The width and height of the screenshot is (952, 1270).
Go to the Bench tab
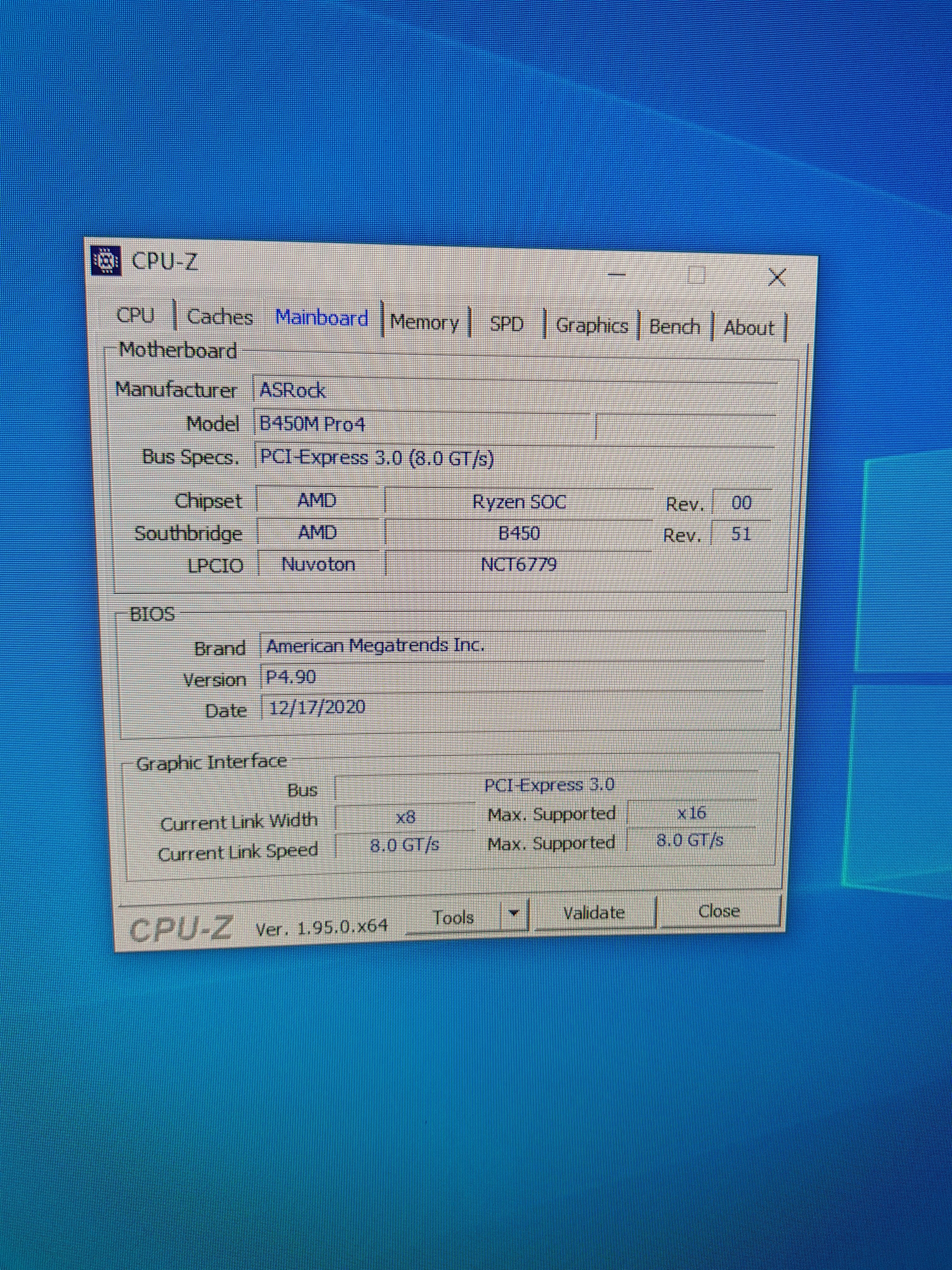click(674, 327)
